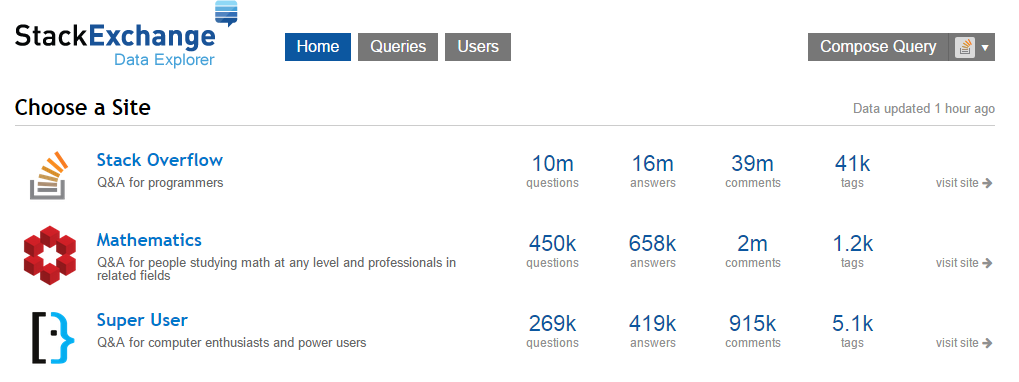Screen dimensions: 1019x382
Task: Click Super User's 269k questions count
Action: click(552, 323)
